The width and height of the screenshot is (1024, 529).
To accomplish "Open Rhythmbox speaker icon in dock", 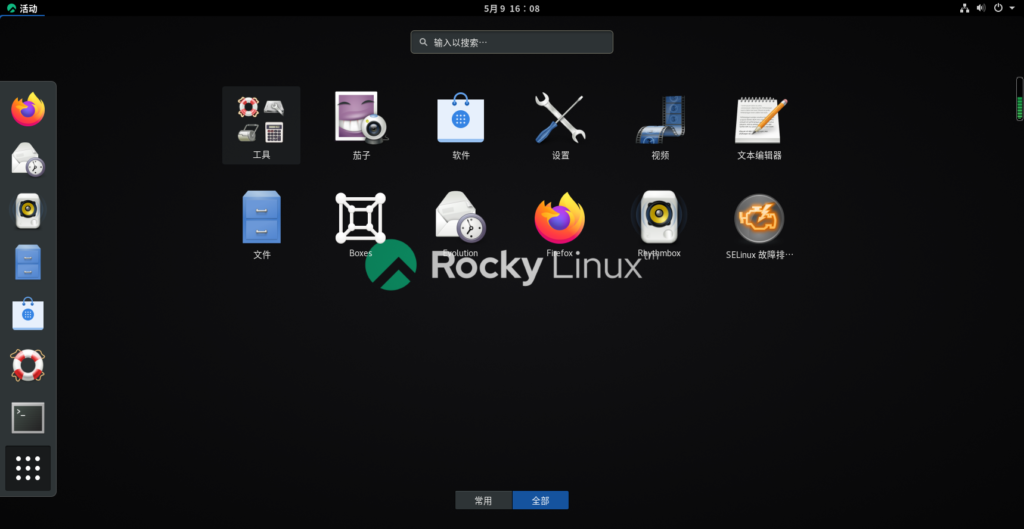I will tap(28, 211).
